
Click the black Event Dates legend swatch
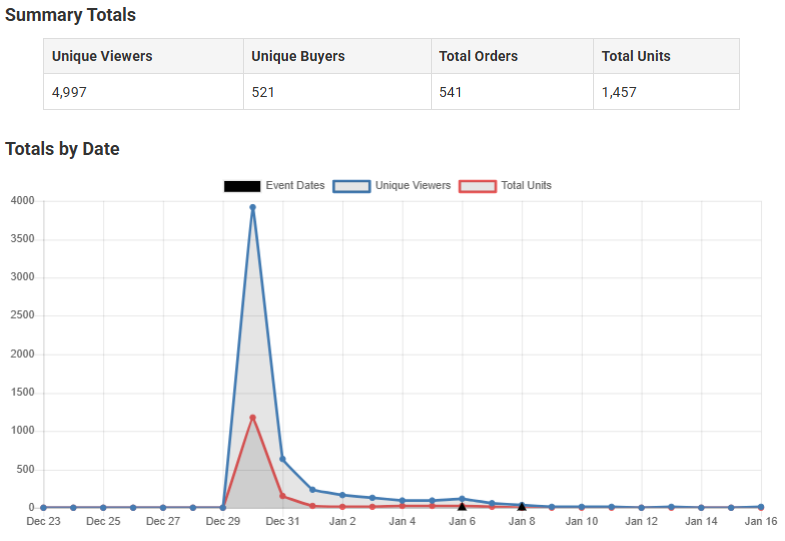(x=242, y=186)
